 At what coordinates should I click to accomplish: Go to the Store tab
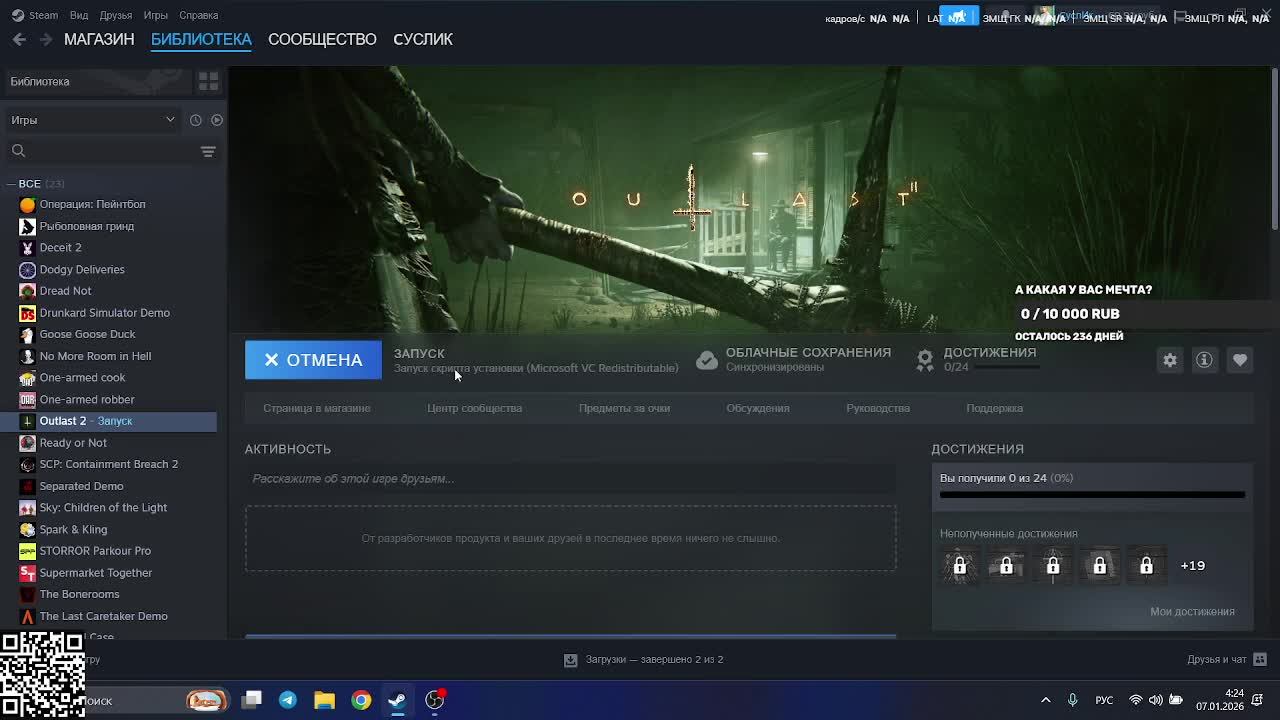99,39
